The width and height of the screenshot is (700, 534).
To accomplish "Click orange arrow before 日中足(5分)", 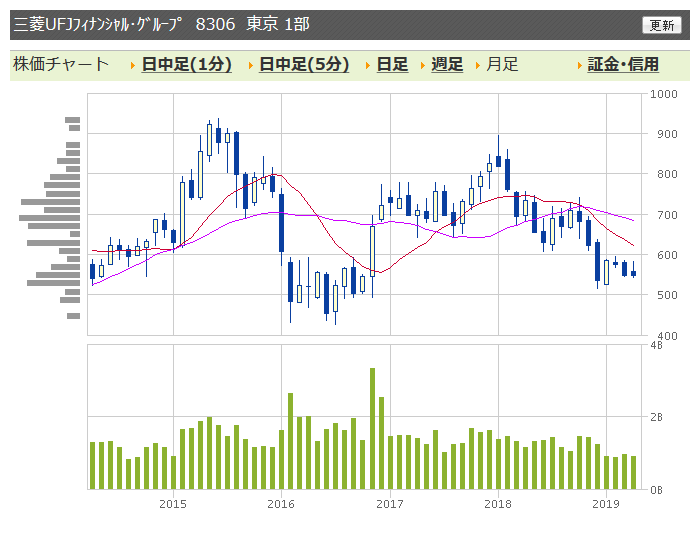I will (251, 66).
